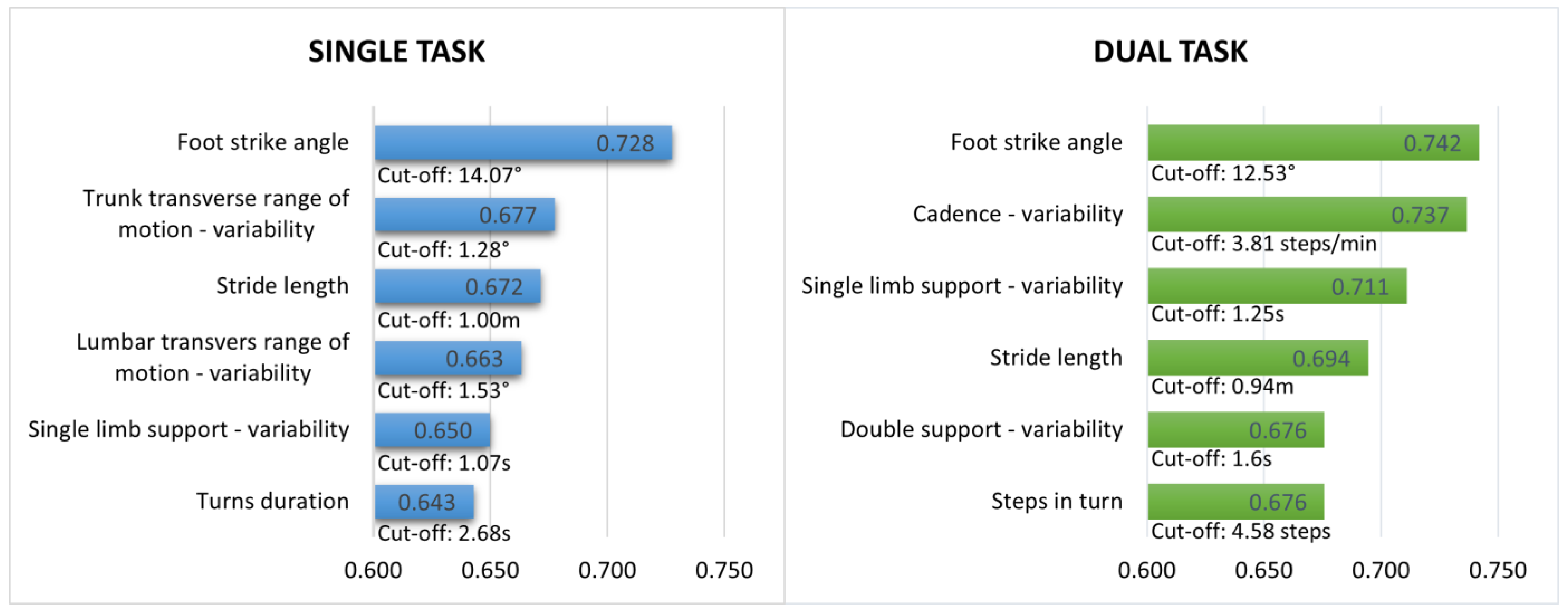Select the blue 0.643 Turns duration bar
This screenshot has height=613, width=1568.
coord(424,502)
